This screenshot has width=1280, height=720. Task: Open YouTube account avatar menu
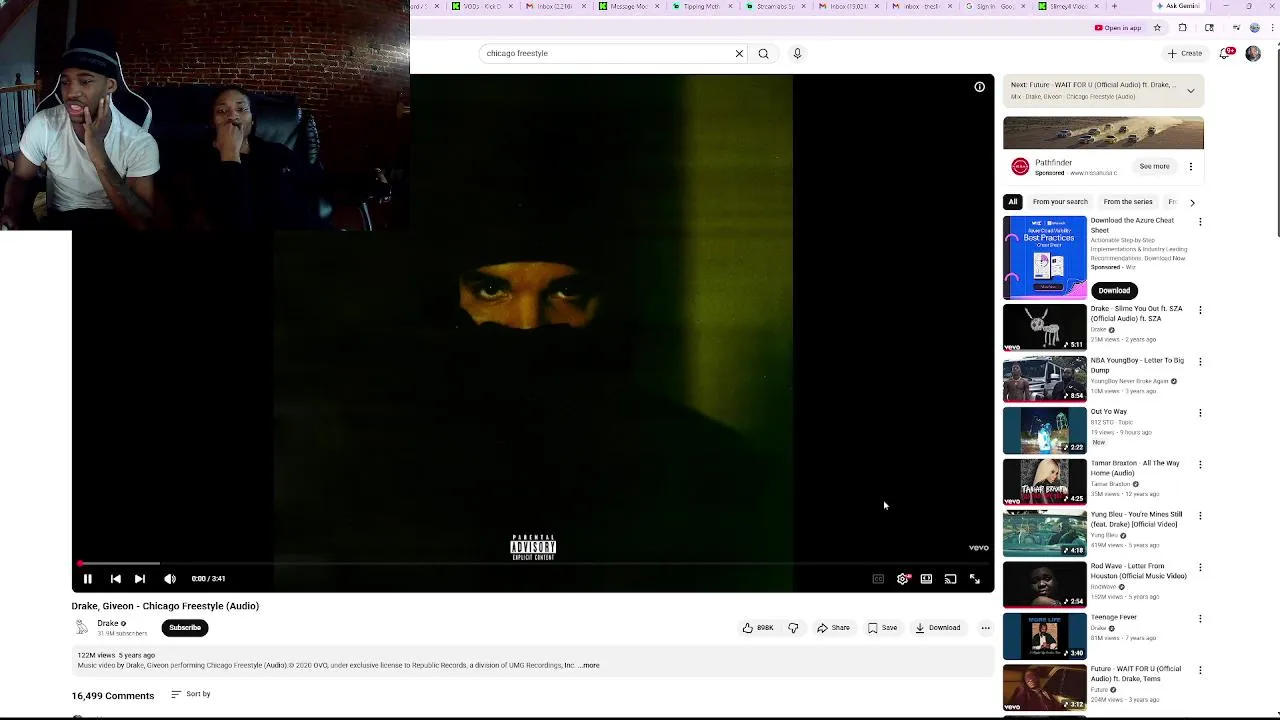[x=1253, y=54]
